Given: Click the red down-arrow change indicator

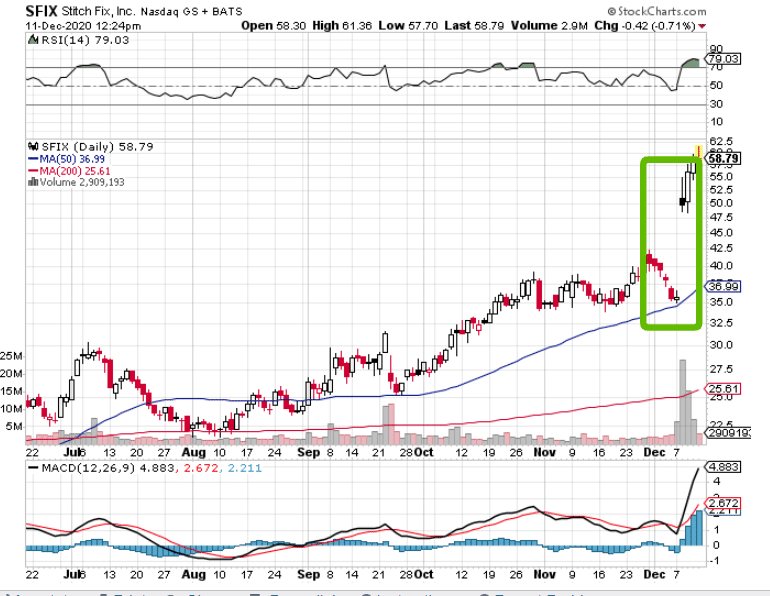Looking at the screenshot, I should pos(702,26).
